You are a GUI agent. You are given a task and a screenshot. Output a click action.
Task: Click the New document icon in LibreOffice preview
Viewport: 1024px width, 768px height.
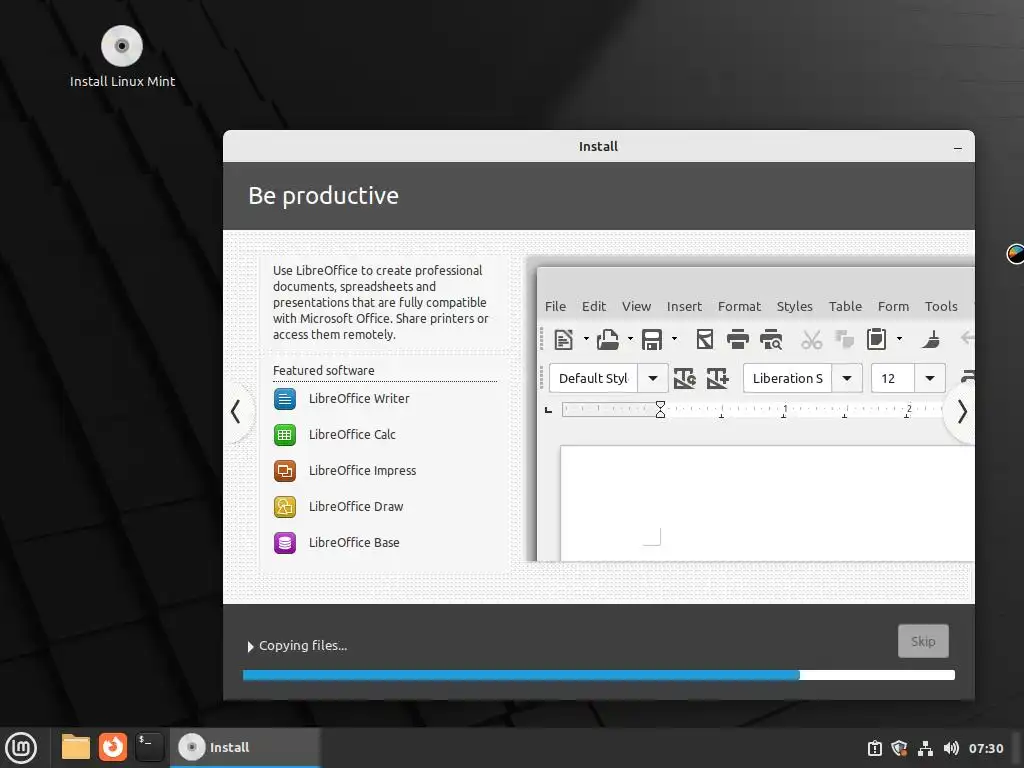coord(564,340)
